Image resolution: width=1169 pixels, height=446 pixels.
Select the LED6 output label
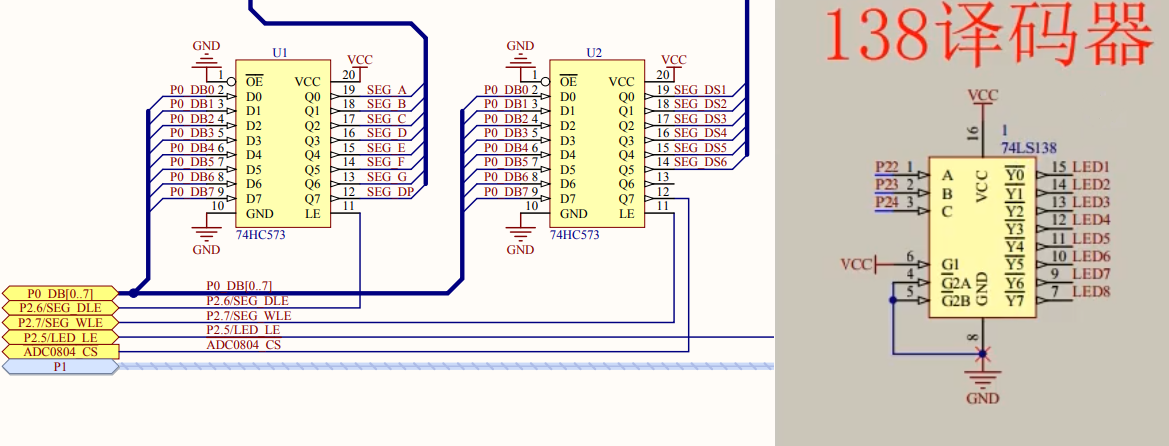pyautogui.click(x=1091, y=257)
